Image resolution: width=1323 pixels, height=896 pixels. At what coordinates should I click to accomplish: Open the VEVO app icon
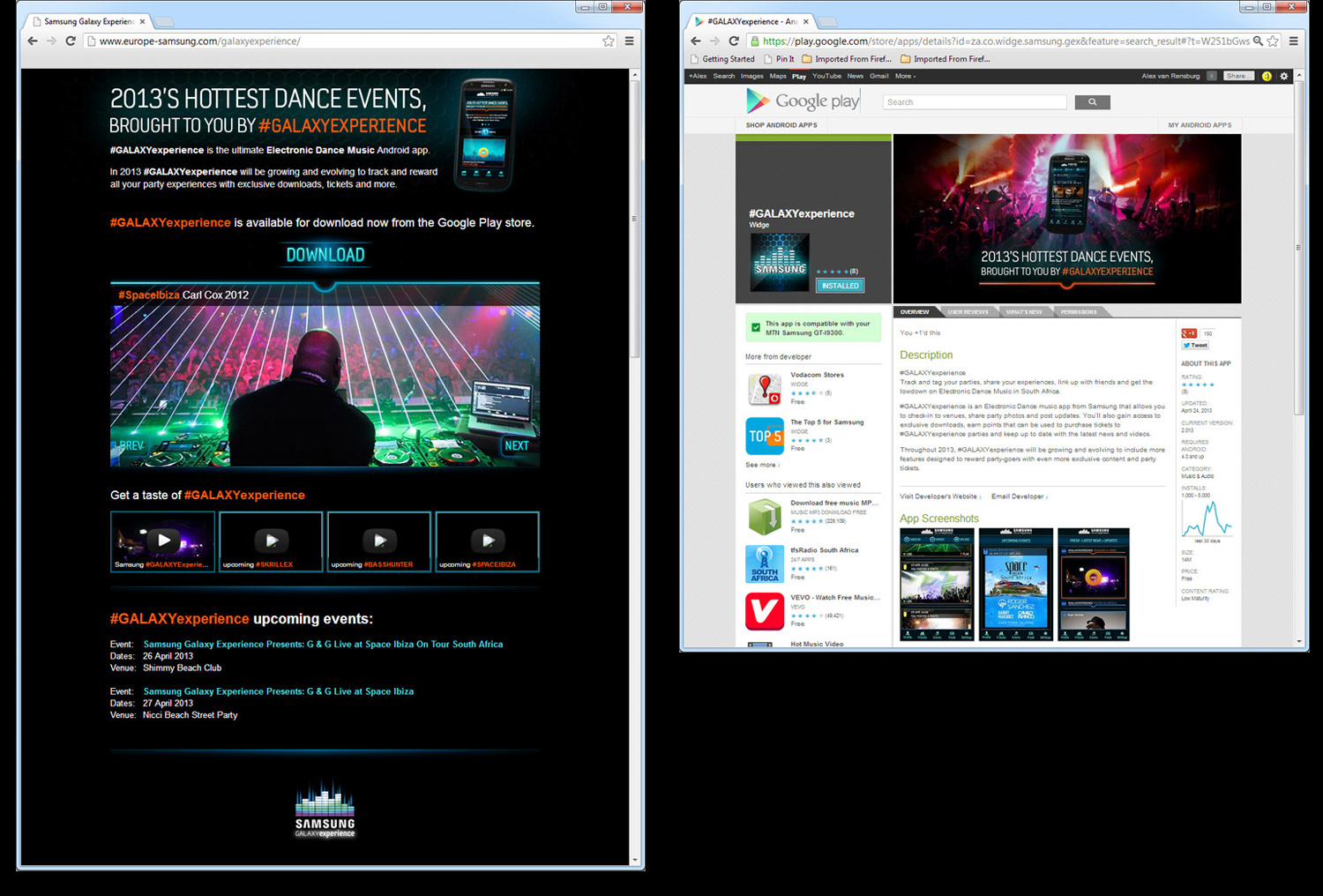tap(765, 611)
